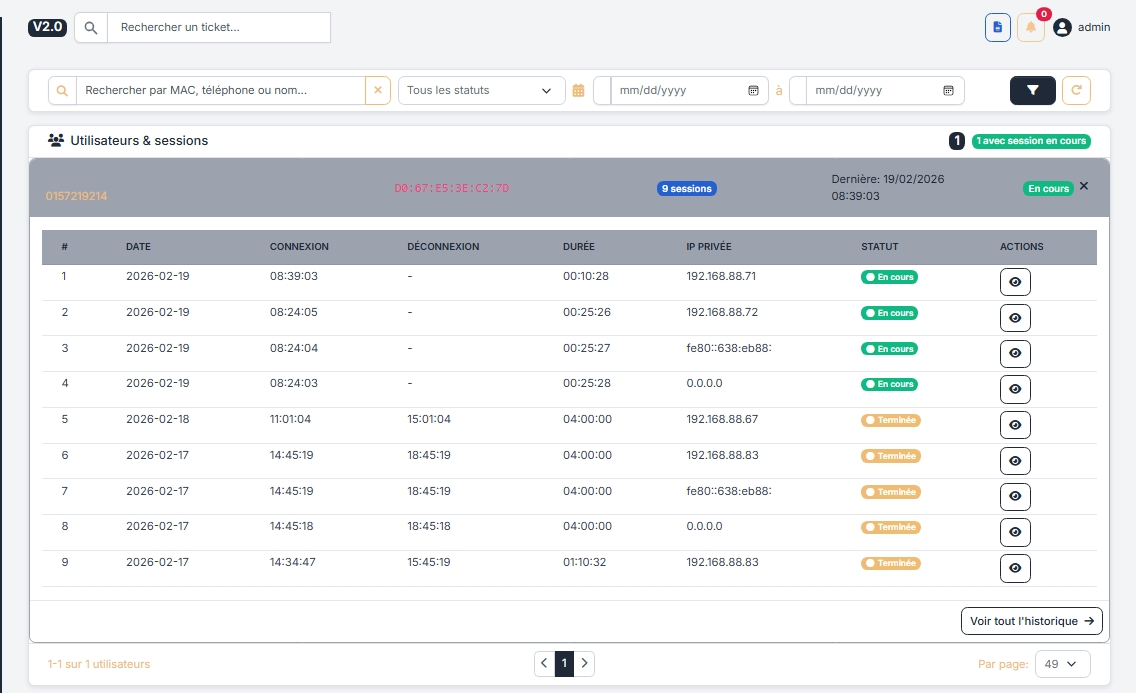Go to next page arrow
Screen dimensions: 1136x693
tap(585, 663)
